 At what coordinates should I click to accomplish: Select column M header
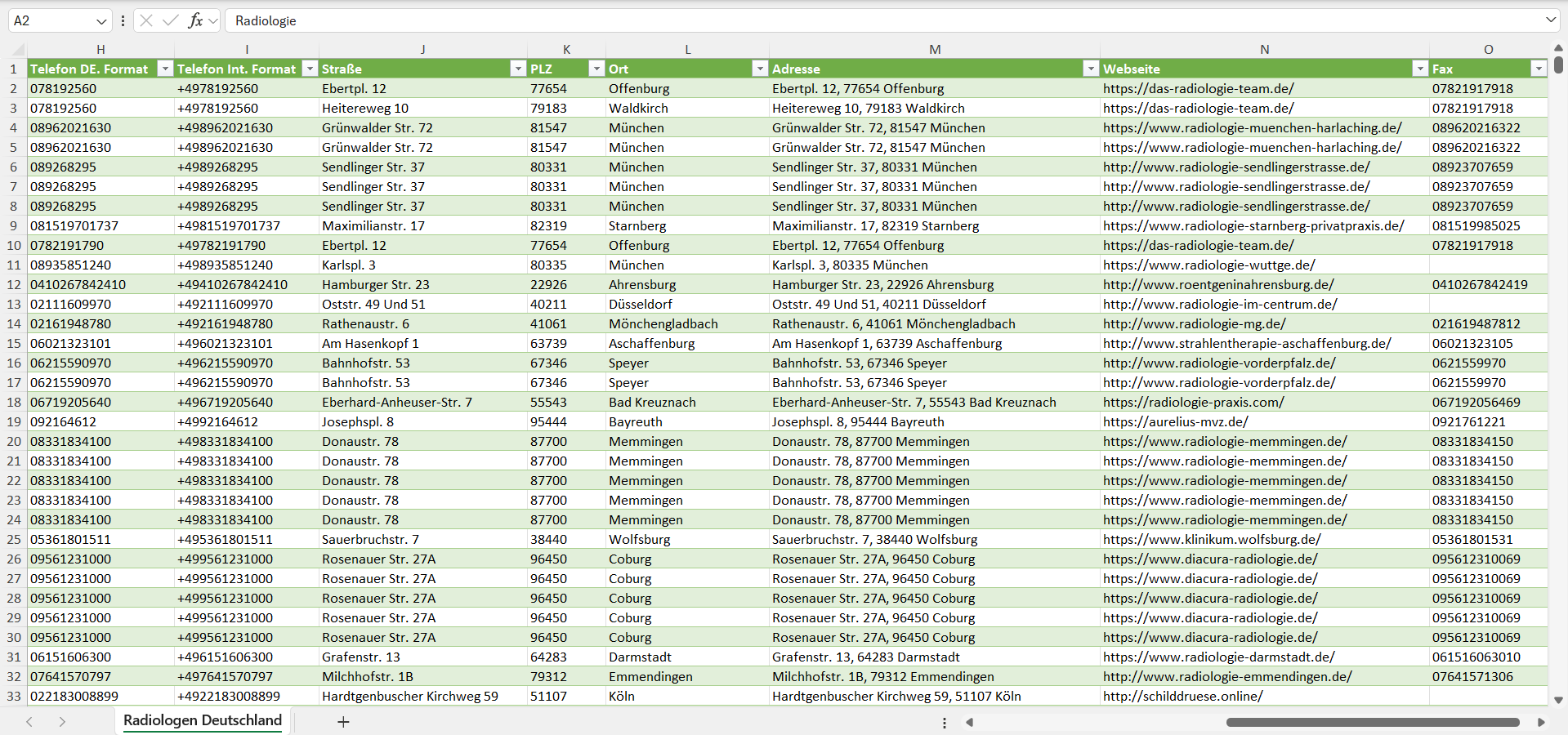(x=934, y=50)
